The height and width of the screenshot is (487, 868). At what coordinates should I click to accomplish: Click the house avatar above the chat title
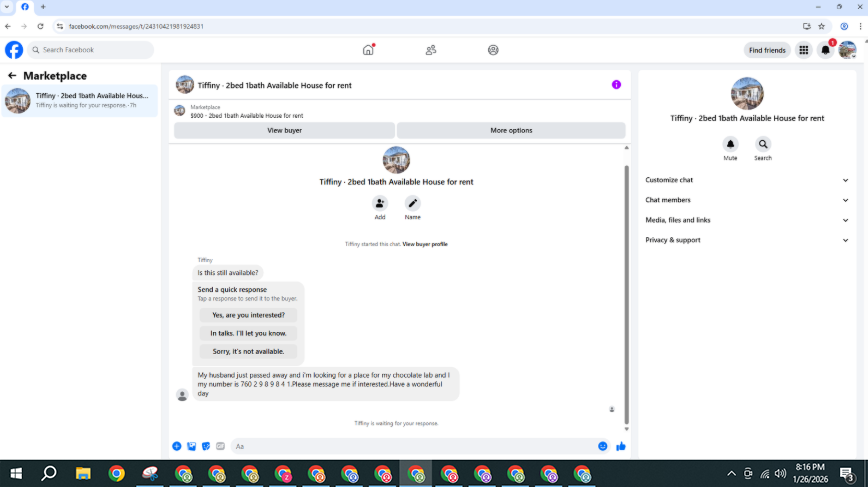[x=396, y=160]
